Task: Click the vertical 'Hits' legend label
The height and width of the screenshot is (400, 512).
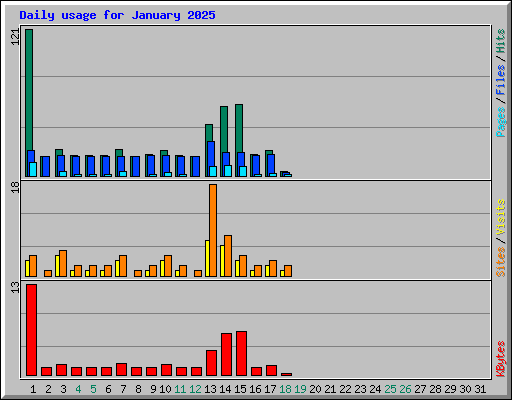Action: point(500,41)
